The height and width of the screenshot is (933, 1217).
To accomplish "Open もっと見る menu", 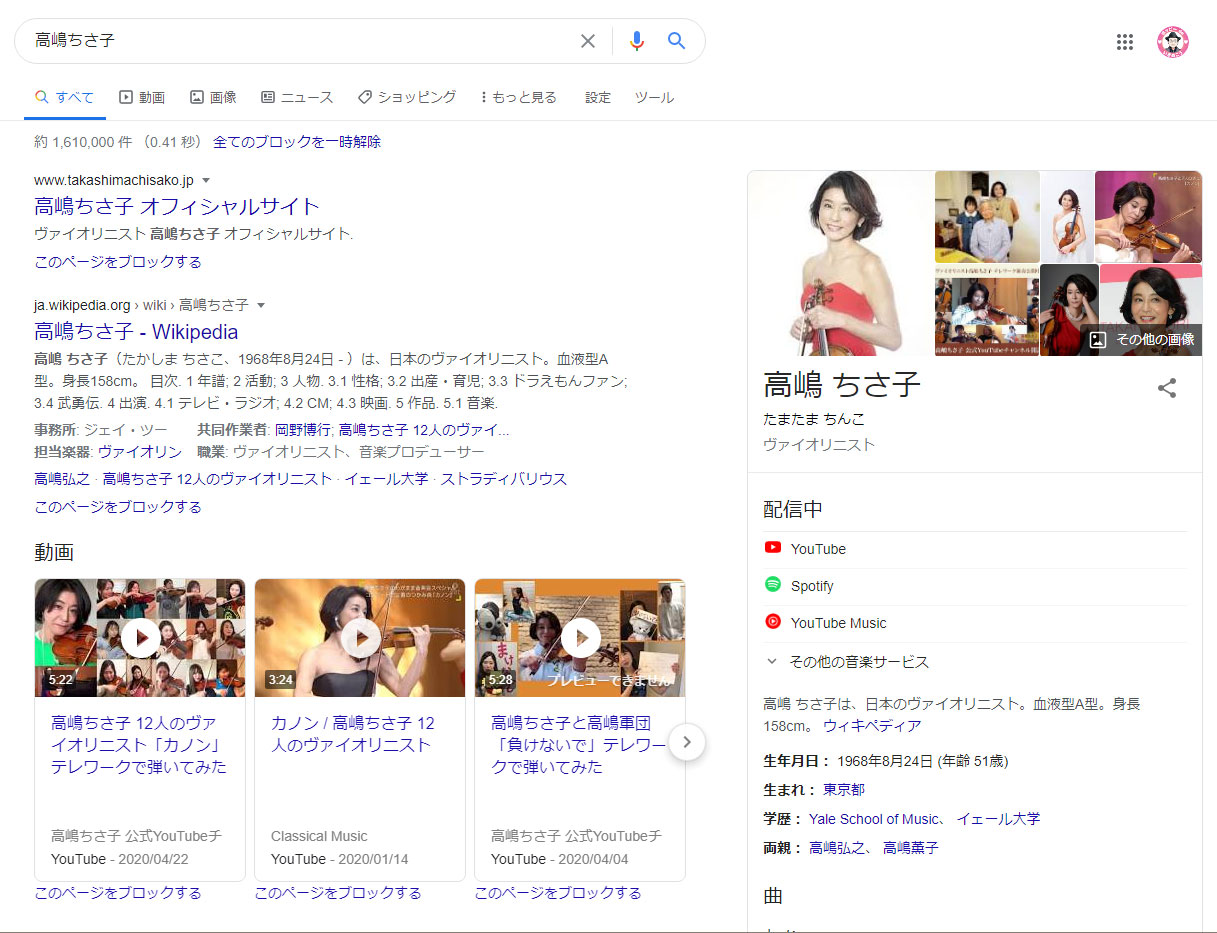I will (518, 97).
